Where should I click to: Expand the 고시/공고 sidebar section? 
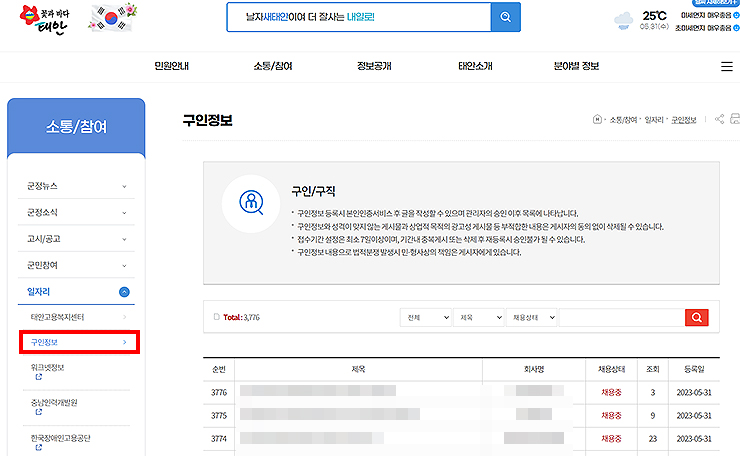coord(76,239)
